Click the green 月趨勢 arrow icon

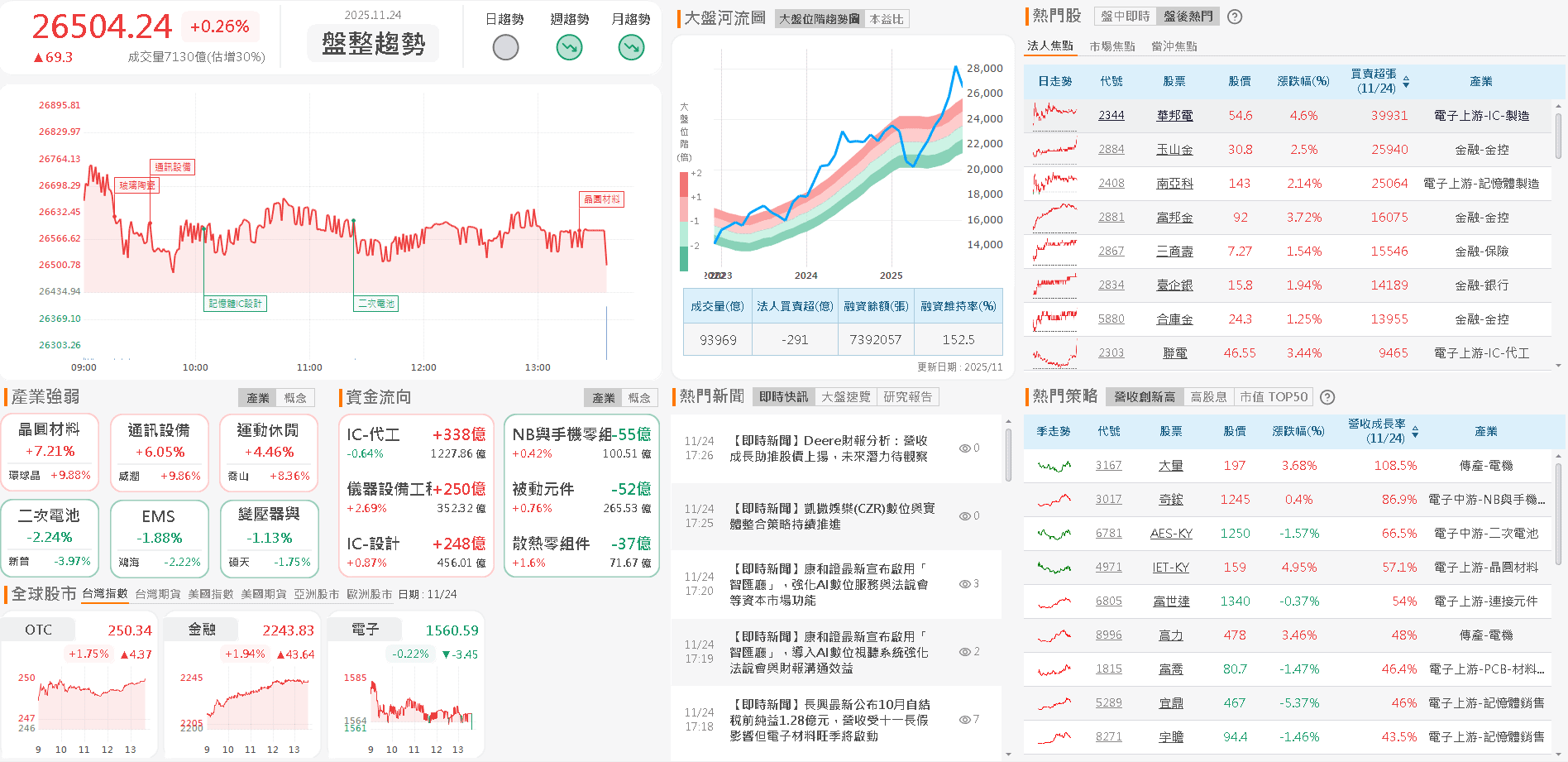[631, 47]
